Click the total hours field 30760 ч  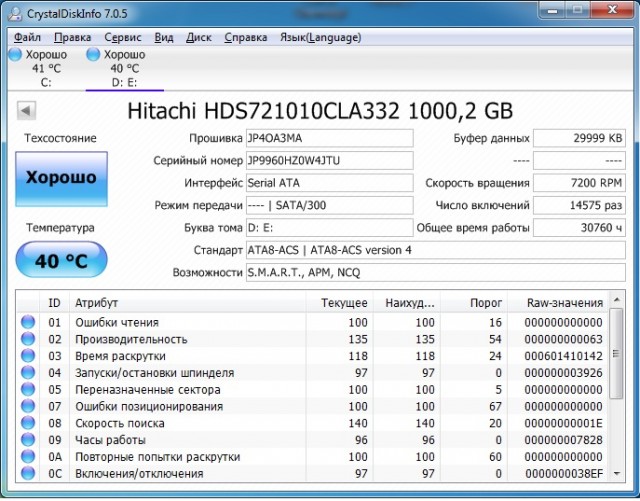pos(579,227)
